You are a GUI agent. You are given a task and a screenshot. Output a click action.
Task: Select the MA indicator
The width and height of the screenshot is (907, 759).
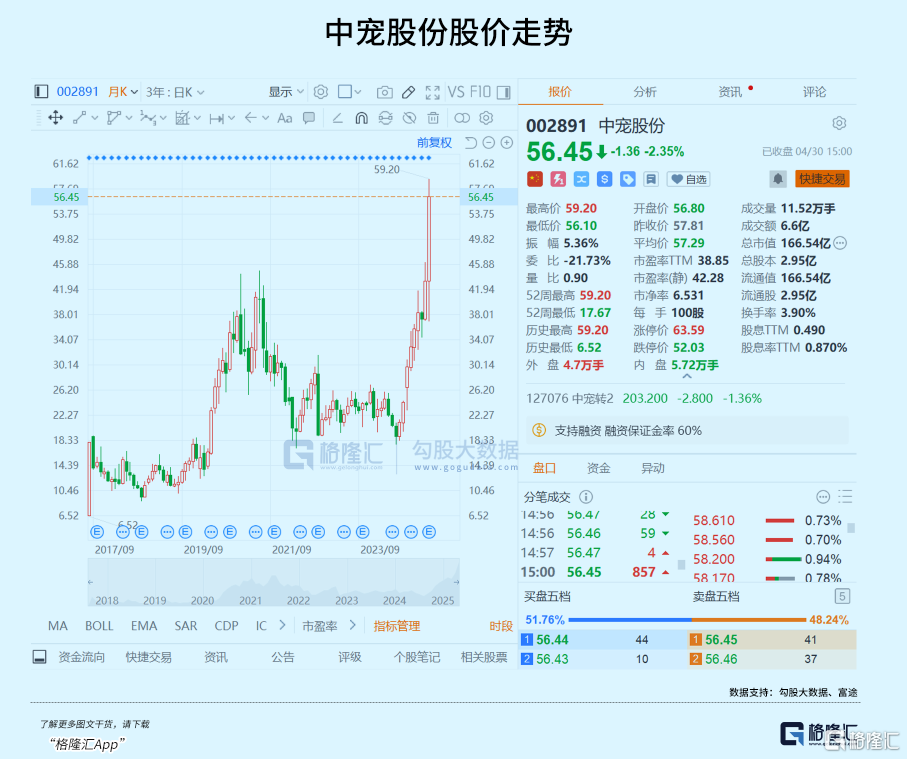click(58, 626)
